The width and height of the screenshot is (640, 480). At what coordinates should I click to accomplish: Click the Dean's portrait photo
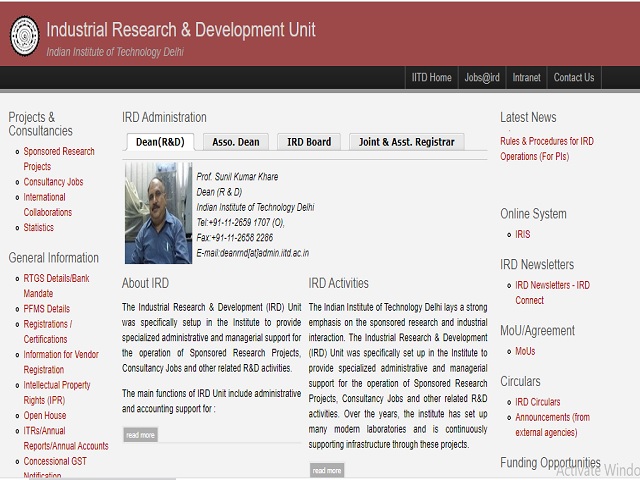click(158, 213)
